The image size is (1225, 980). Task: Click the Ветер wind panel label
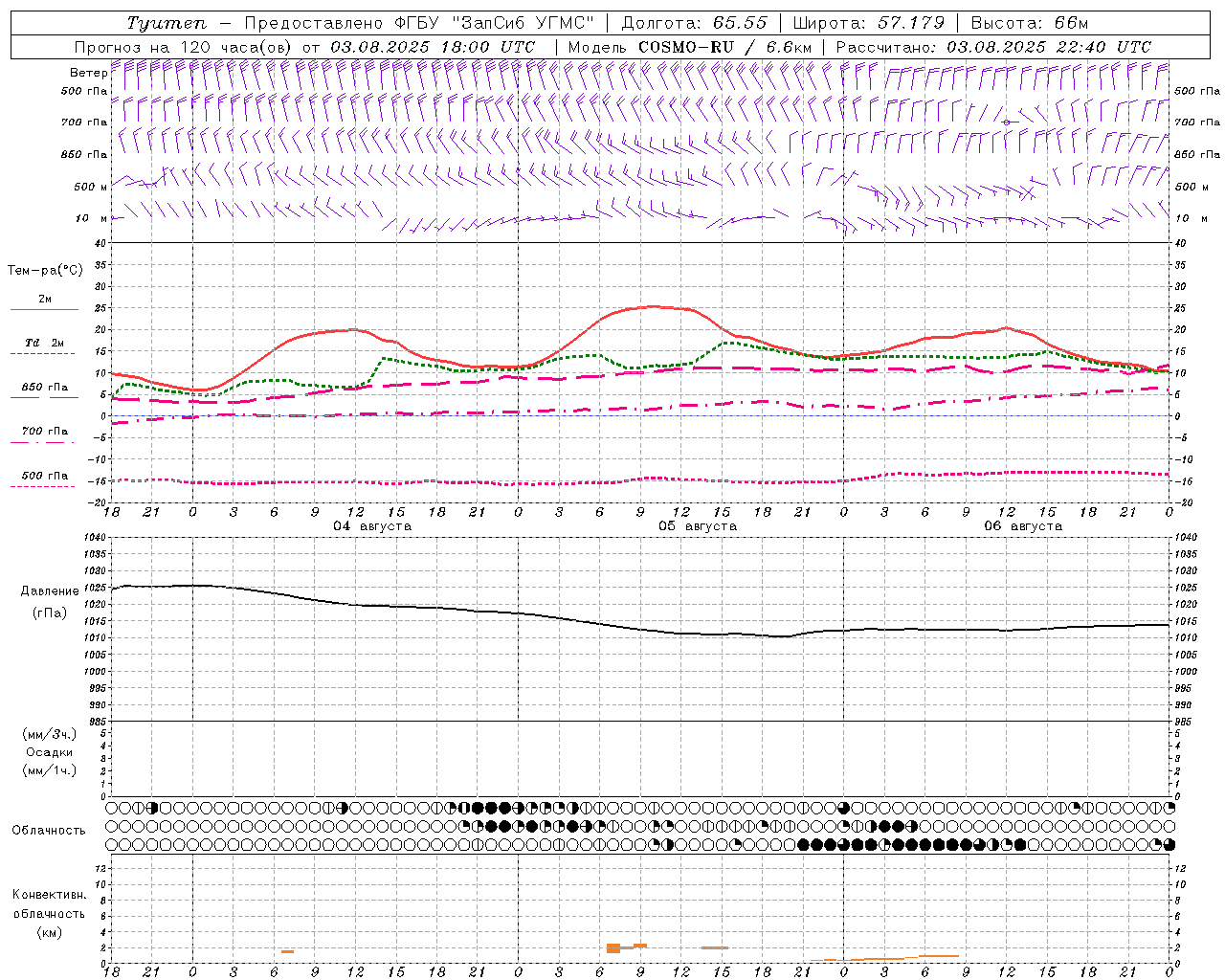click(x=88, y=73)
